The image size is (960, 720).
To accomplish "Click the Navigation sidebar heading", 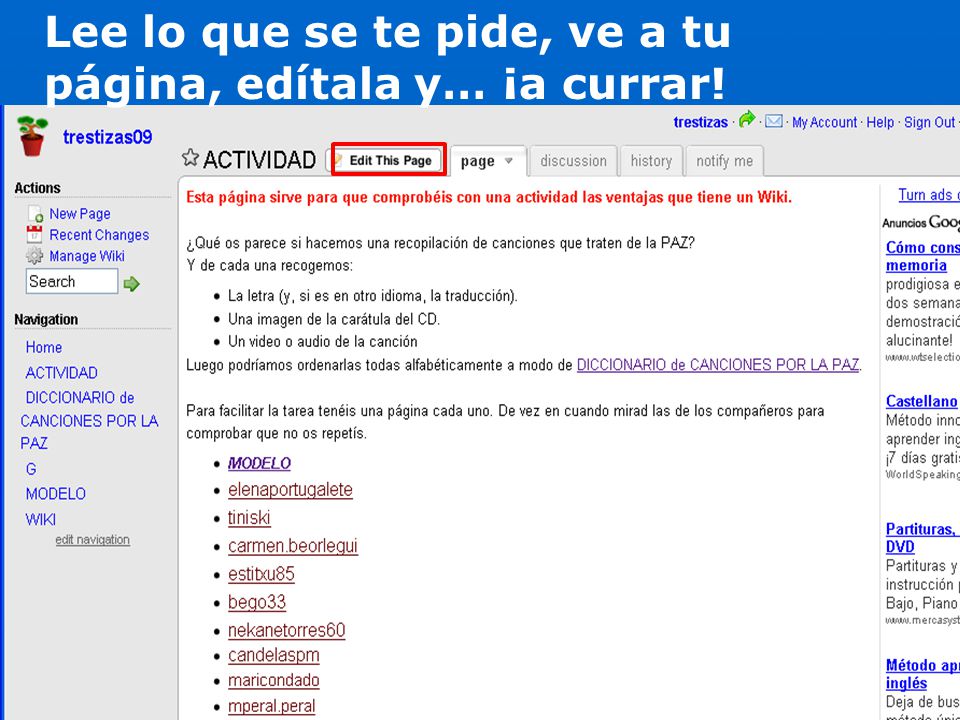I will coord(46,320).
